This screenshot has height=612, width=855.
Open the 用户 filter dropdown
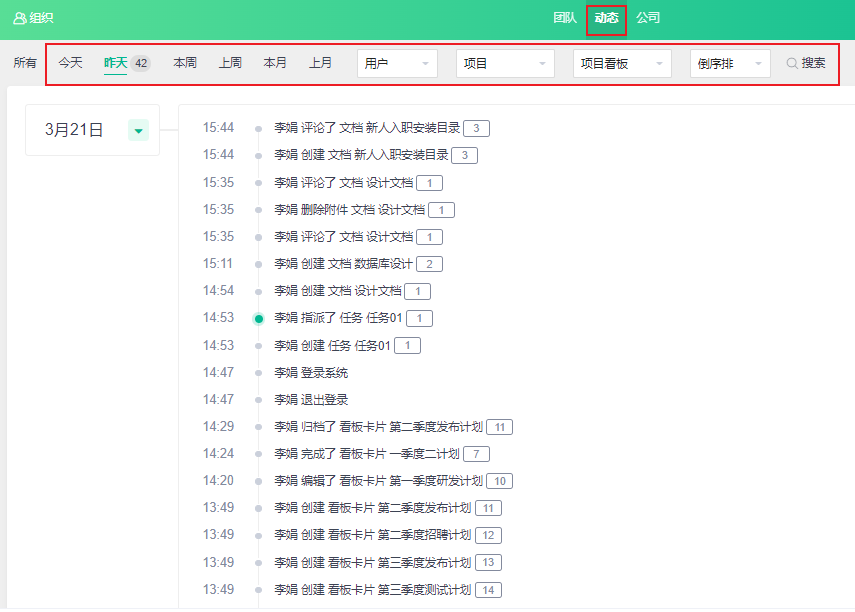tap(397, 63)
